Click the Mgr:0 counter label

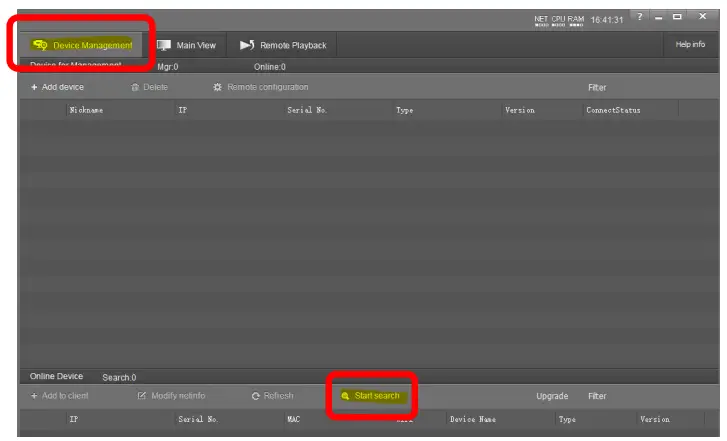pyautogui.click(x=168, y=67)
